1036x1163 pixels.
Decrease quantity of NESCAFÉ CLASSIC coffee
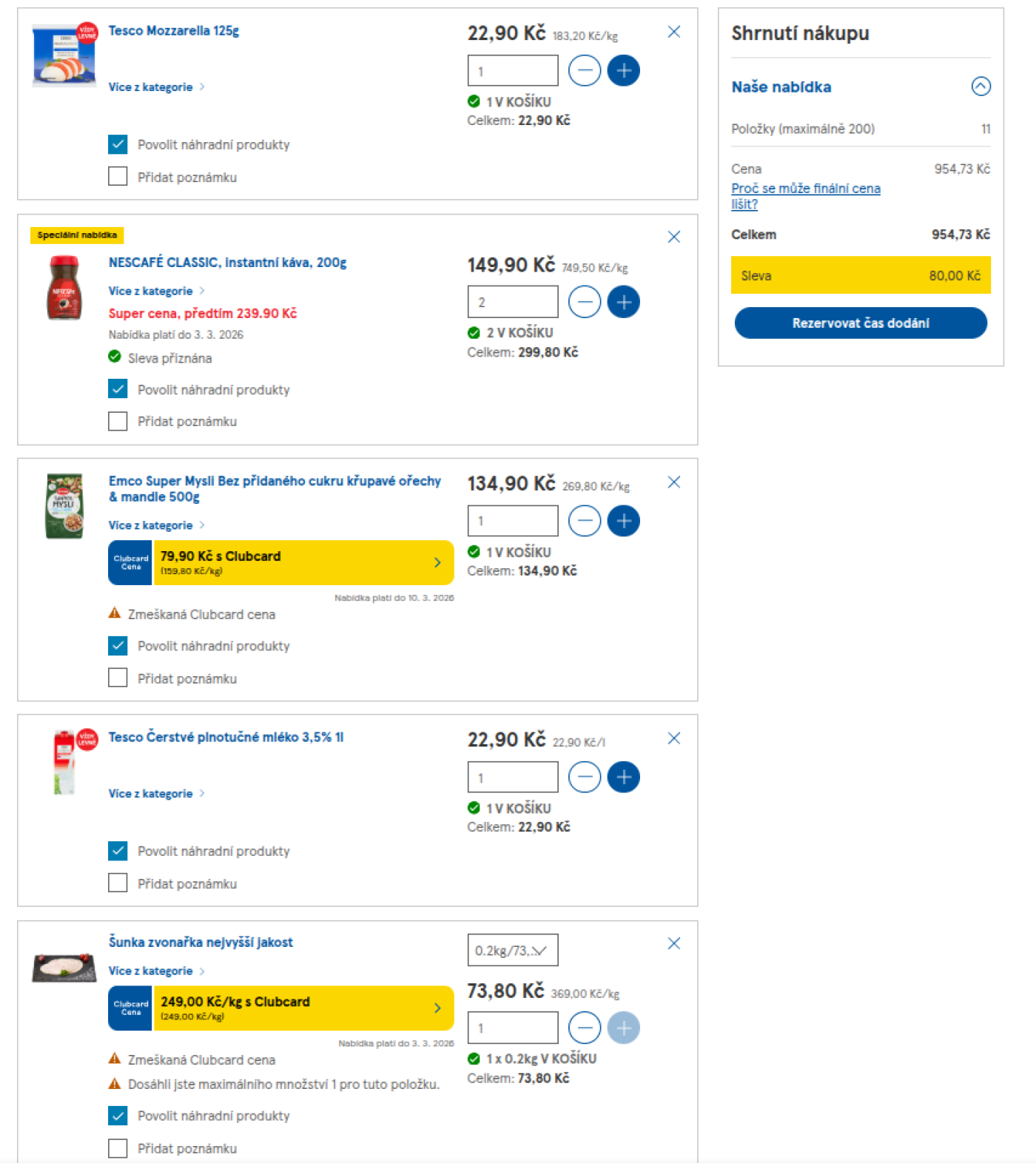coord(584,301)
